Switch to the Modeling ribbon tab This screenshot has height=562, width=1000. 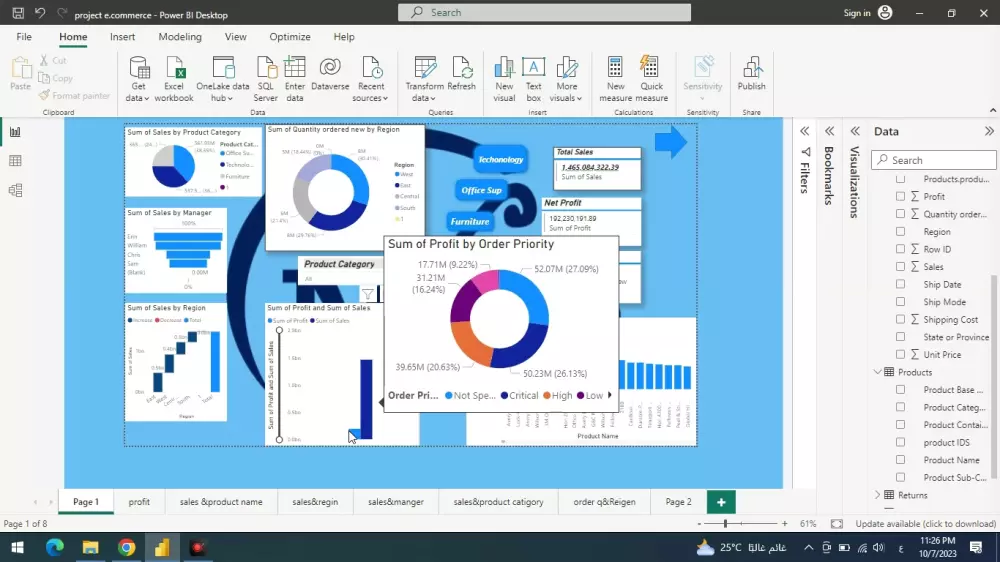pyautogui.click(x=180, y=37)
